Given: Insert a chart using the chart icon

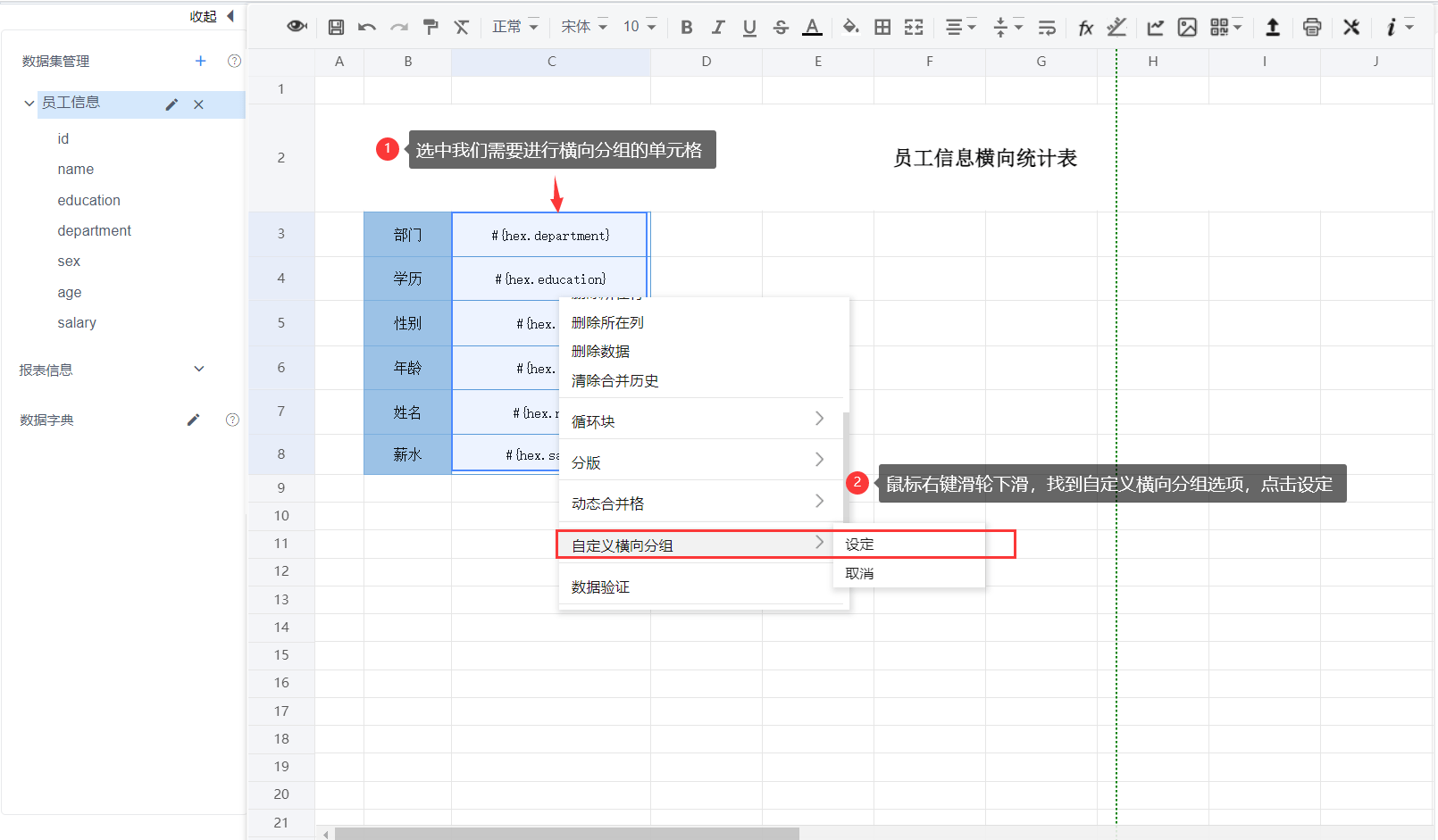Looking at the screenshot, I should coord(1155,27).
